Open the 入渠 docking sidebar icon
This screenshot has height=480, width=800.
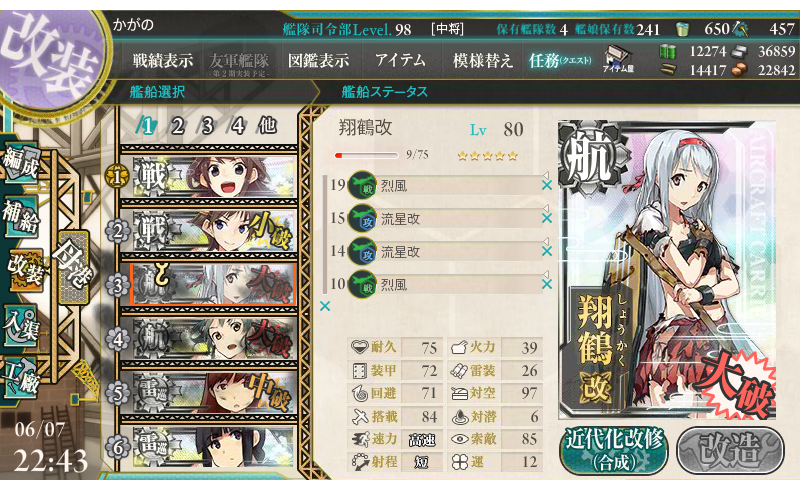click(21, 325)
